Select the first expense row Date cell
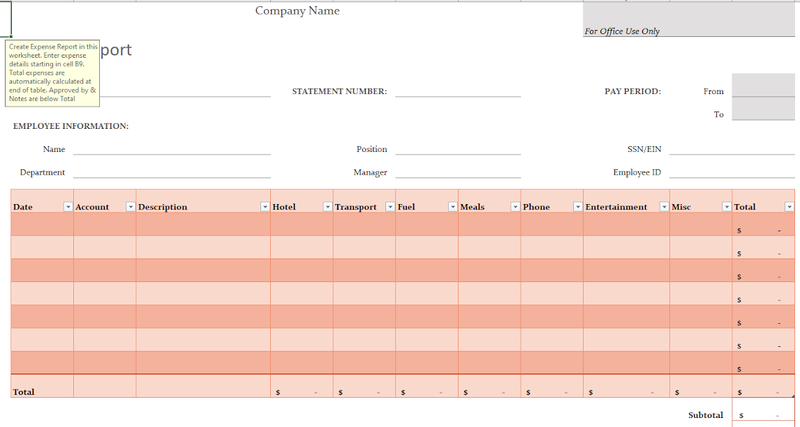800x427 pixels. 42,224
